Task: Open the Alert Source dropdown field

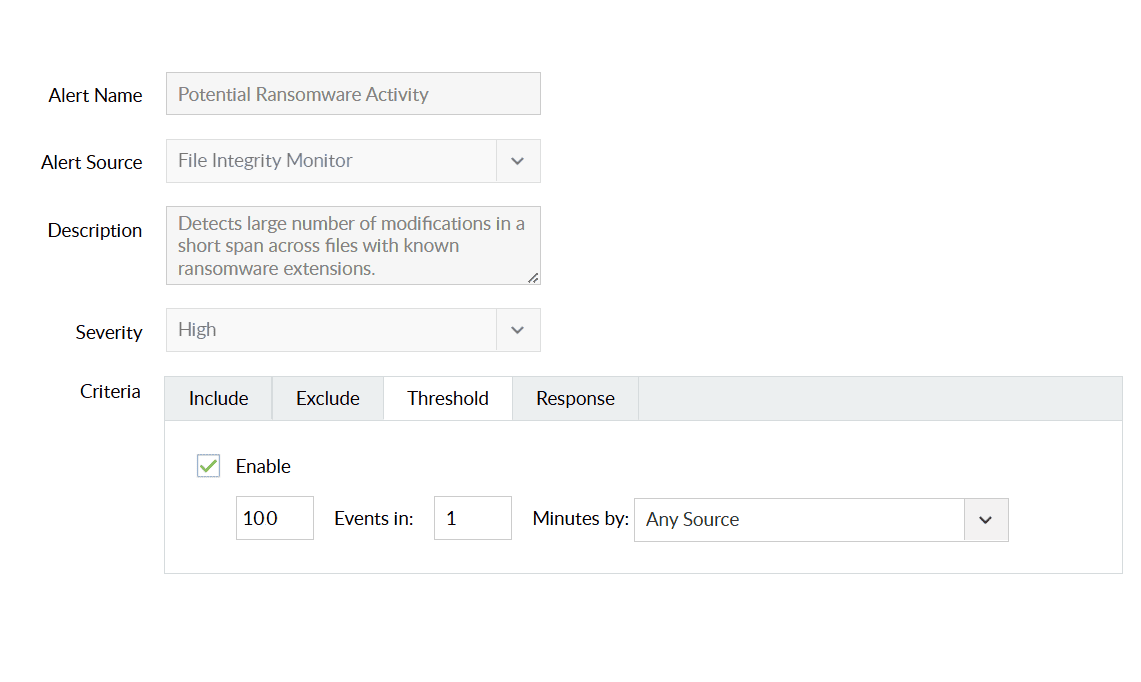Action: [x=331, y=161]
